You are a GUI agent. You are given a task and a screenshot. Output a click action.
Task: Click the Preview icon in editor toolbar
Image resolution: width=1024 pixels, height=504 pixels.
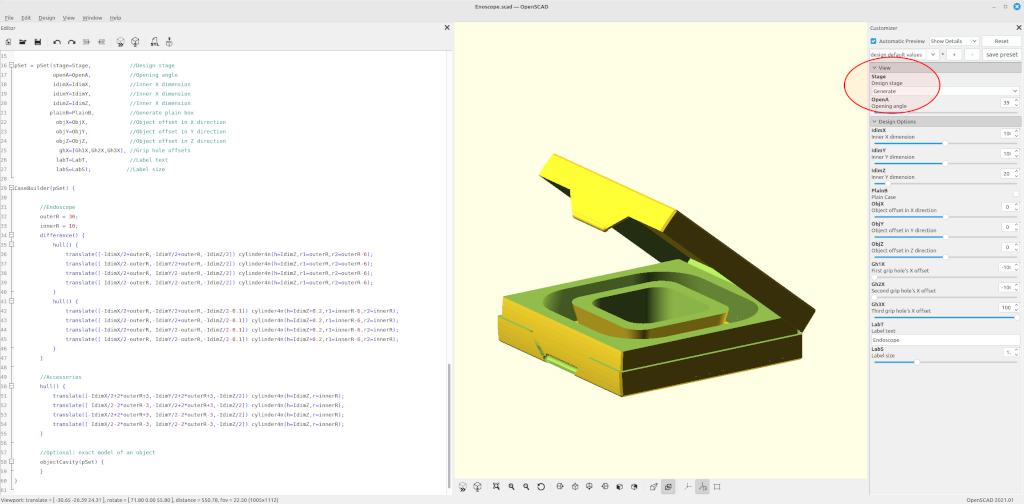[x=121, y=42]
